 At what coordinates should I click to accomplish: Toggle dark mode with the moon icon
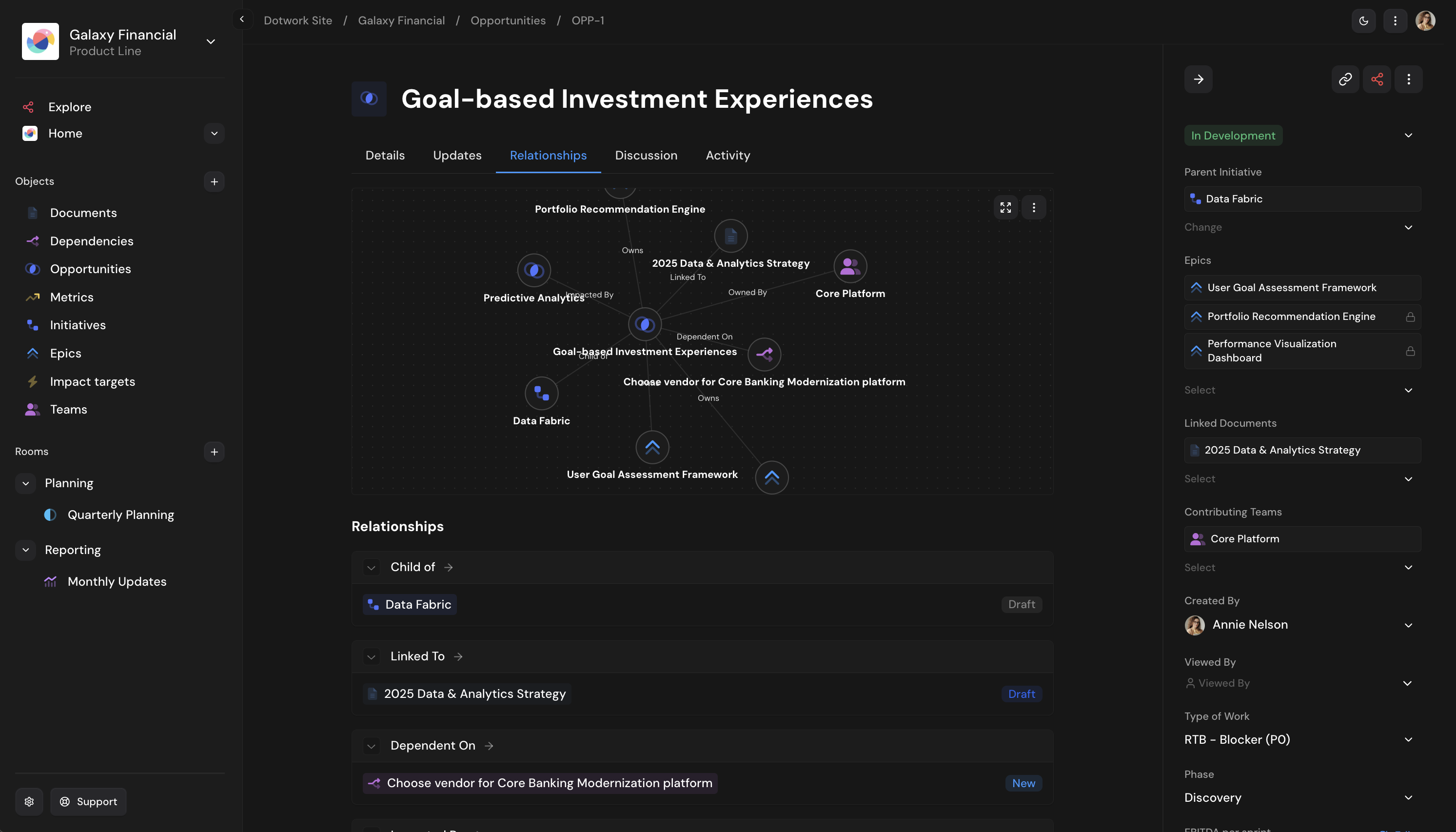(1364, 20)
